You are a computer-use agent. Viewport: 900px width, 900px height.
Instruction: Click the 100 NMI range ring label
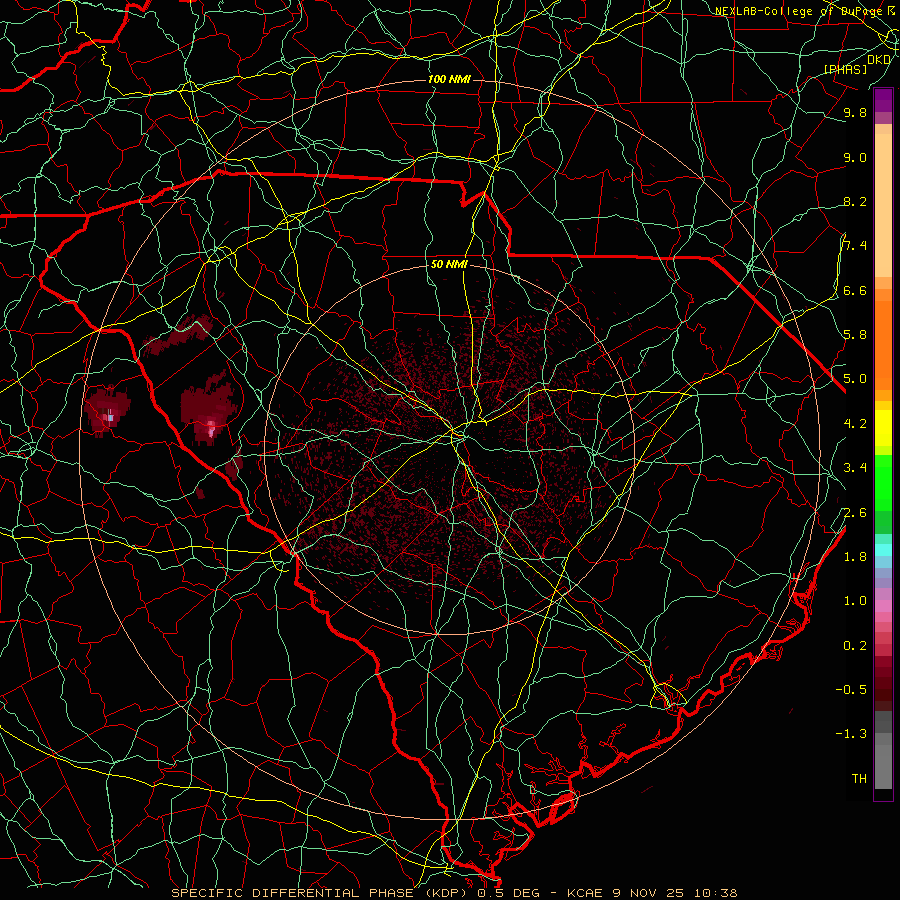pyautogui.click(x=449, y=79)
